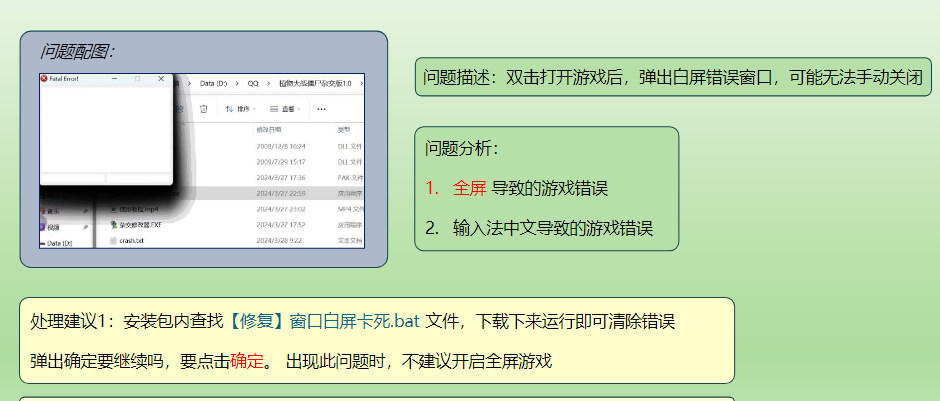This screenshot has height=401, width=940.
Task: Click Data (D:) in the address breadcrumb
Action: (x=213, y=82)
